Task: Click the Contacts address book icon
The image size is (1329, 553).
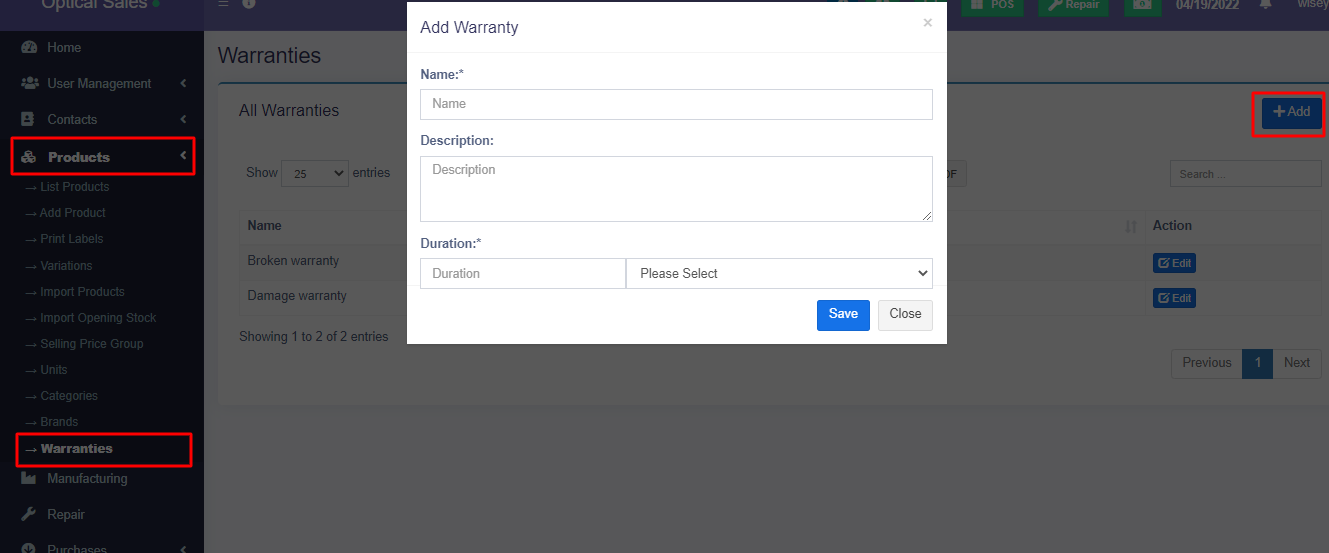Action: [x=29, y=120]
